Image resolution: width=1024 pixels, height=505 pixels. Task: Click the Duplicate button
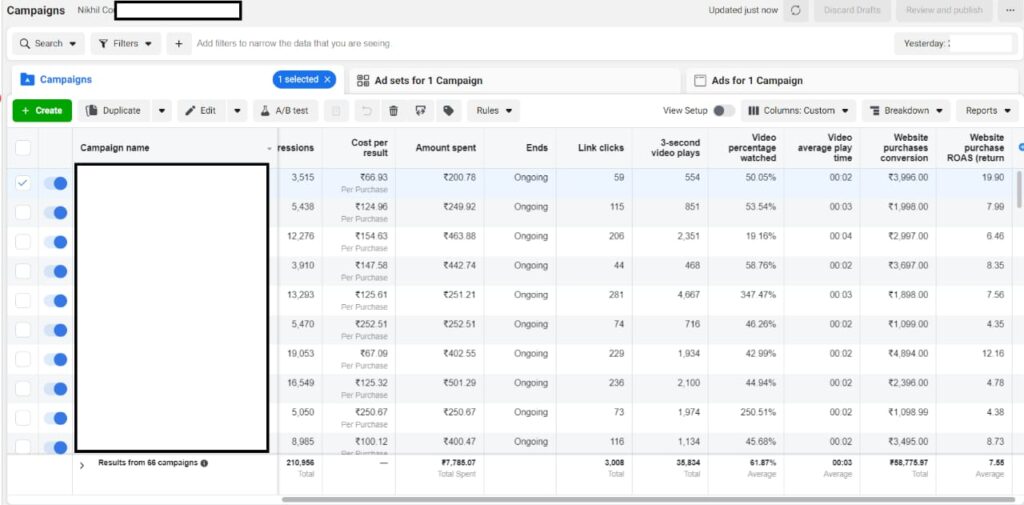coord(114,110)
